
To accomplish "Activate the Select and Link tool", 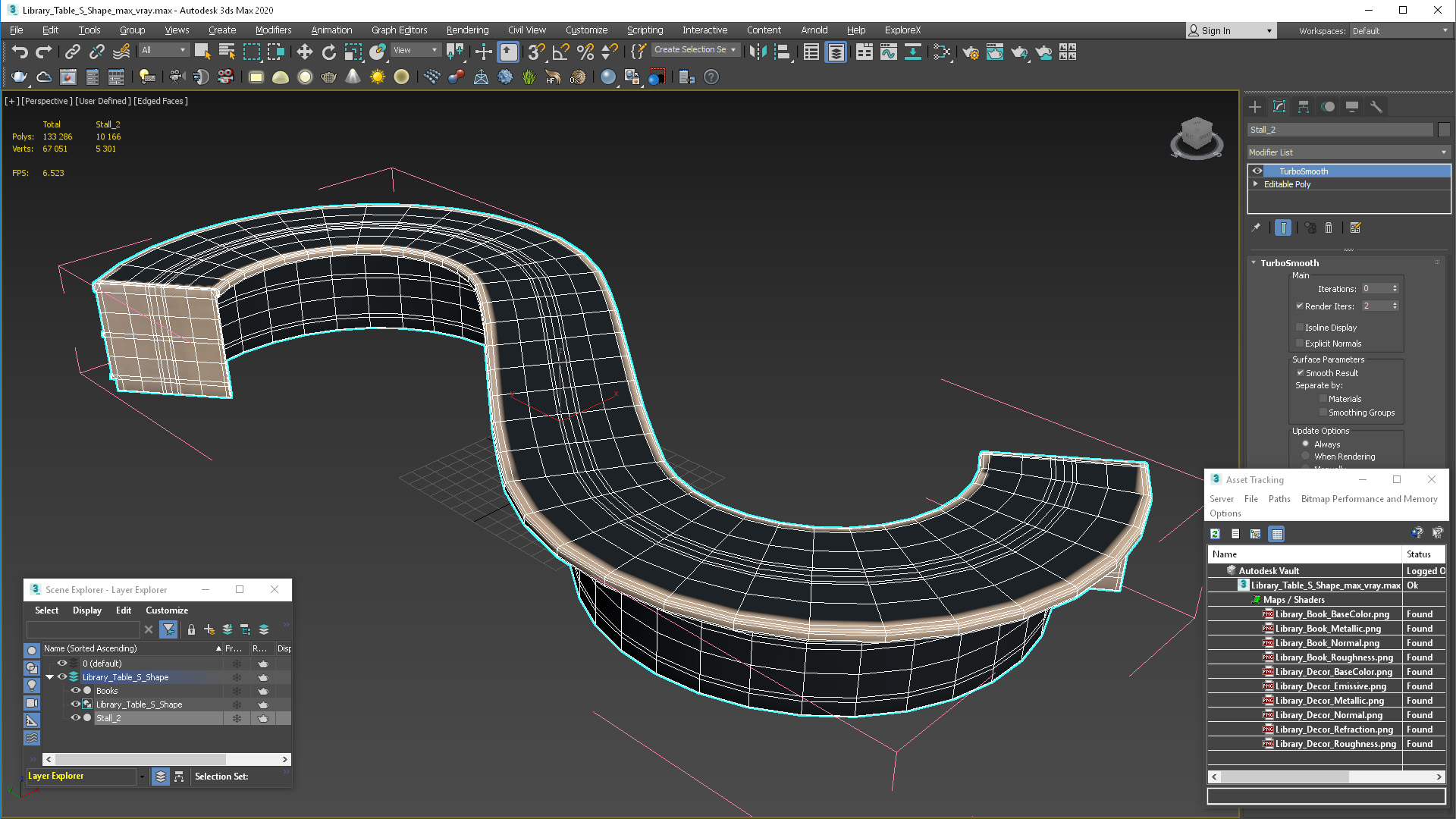I will (x=72, y=52).
